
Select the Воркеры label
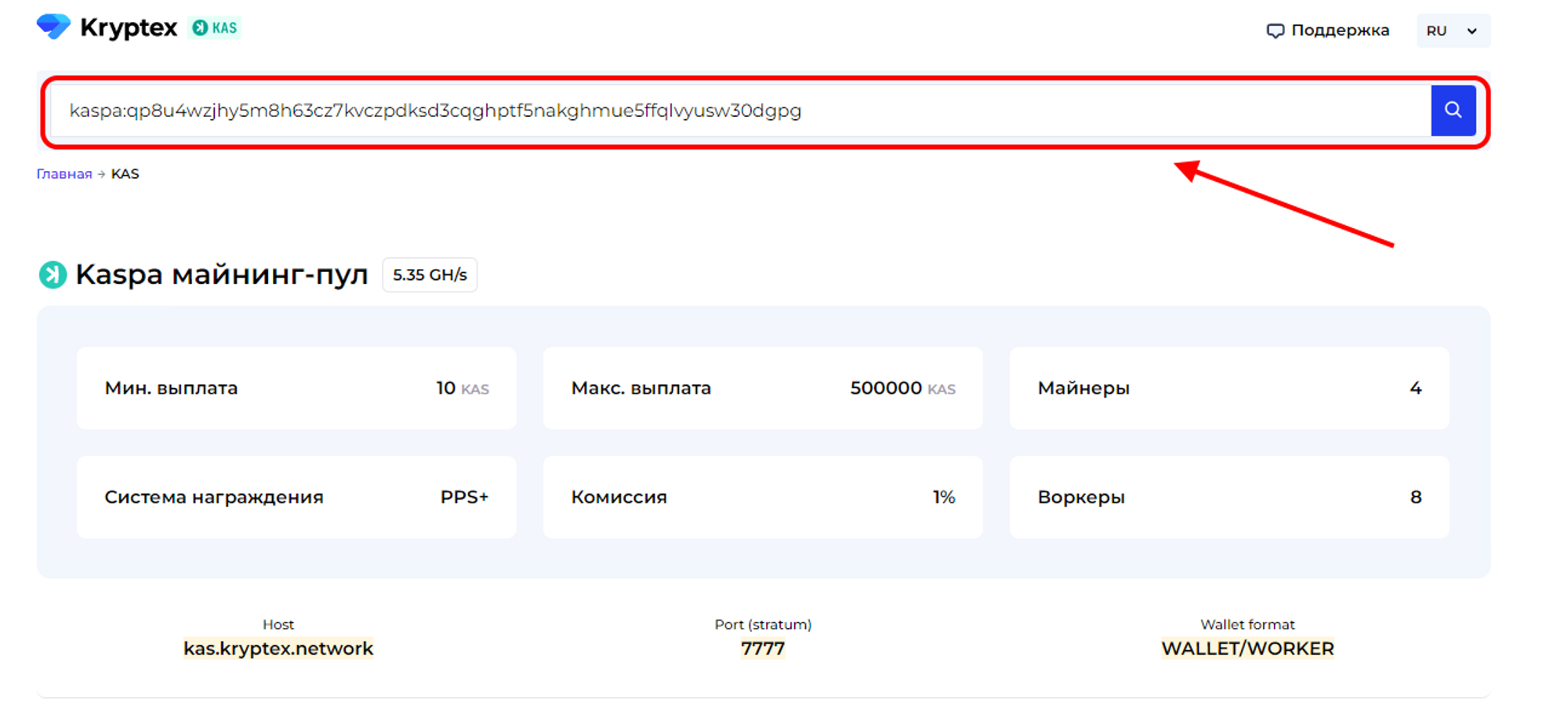(x=1081, y=497)
